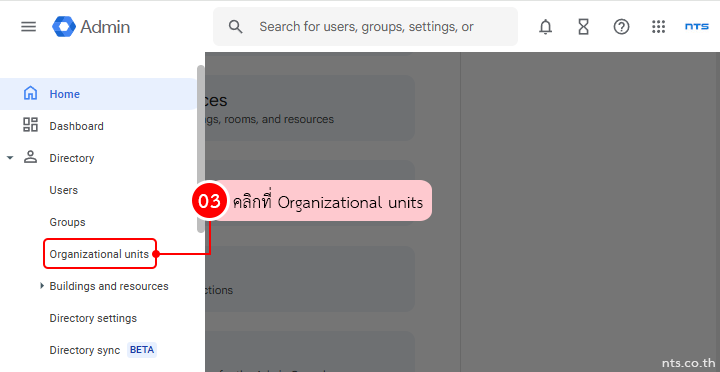Open the hamburger main menu

click(x=28, y=27)
